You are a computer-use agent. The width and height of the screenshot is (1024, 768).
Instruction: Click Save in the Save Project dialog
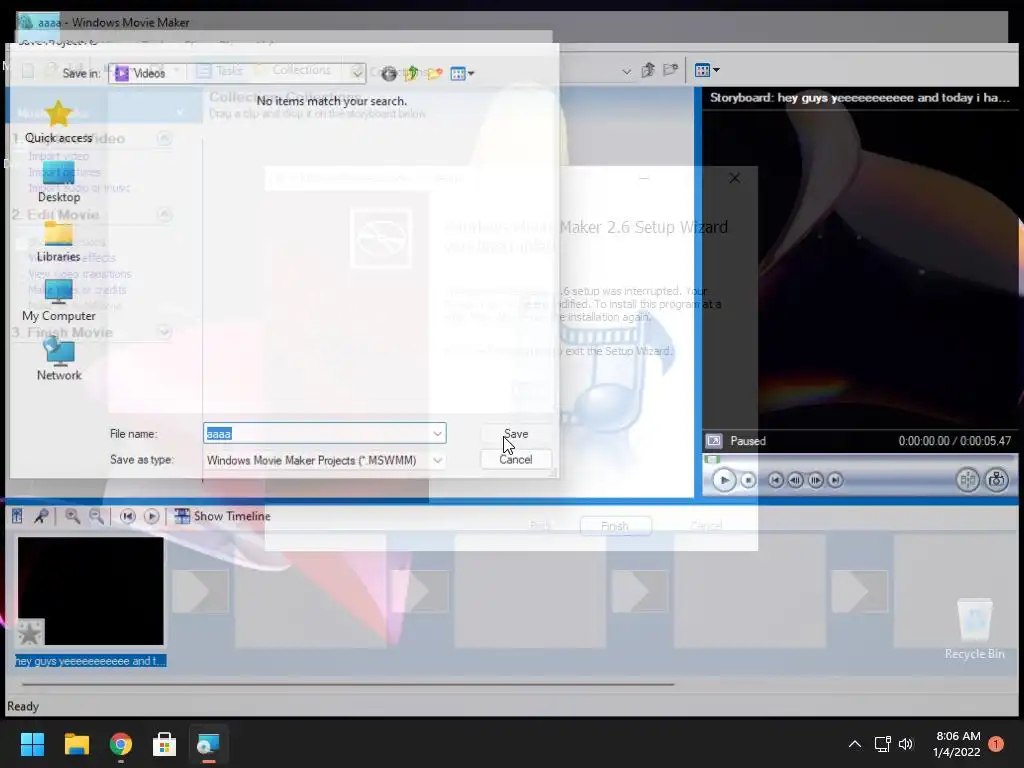(516, 434)
